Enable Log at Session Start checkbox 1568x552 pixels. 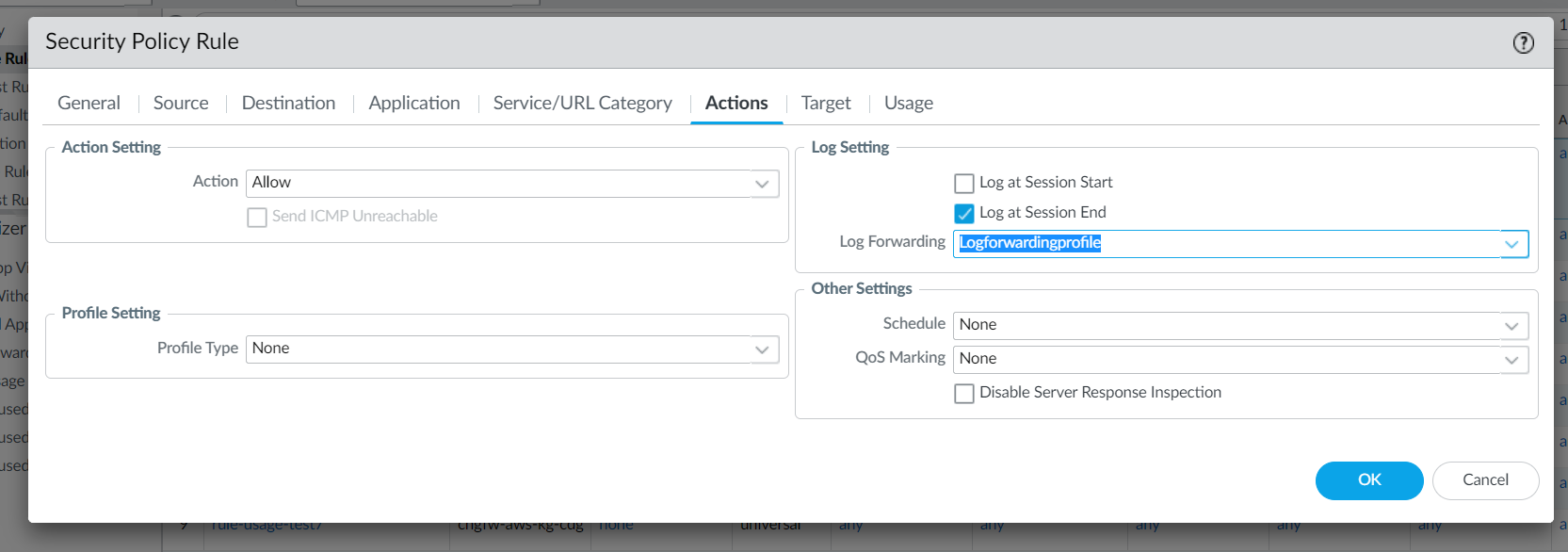click(x=964, y=183)
